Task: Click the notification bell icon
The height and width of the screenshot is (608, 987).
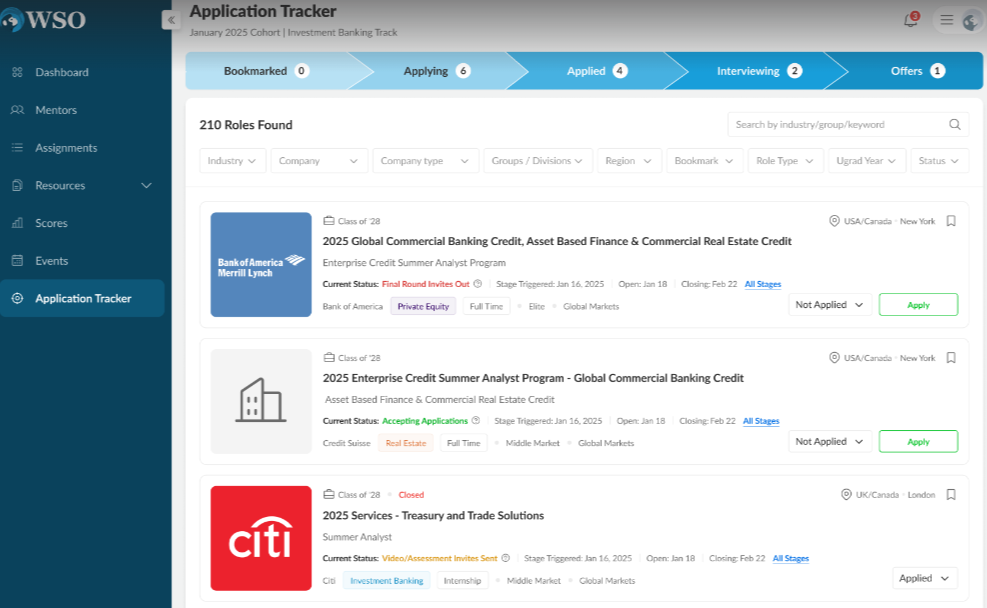Action: (x=910, y=20)
